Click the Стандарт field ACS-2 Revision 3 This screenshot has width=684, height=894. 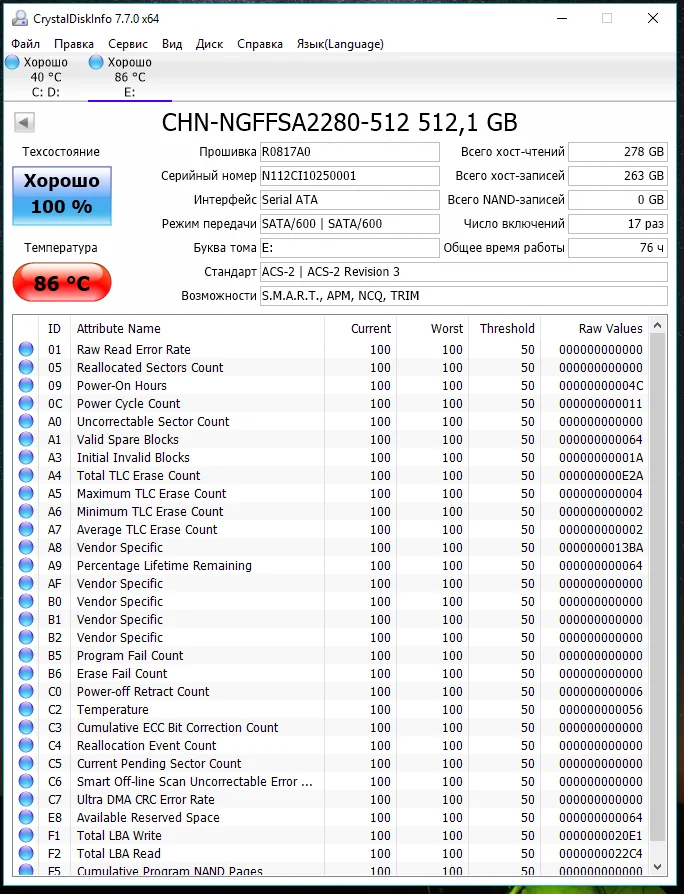pyautogui.click(x=463, y=271)
